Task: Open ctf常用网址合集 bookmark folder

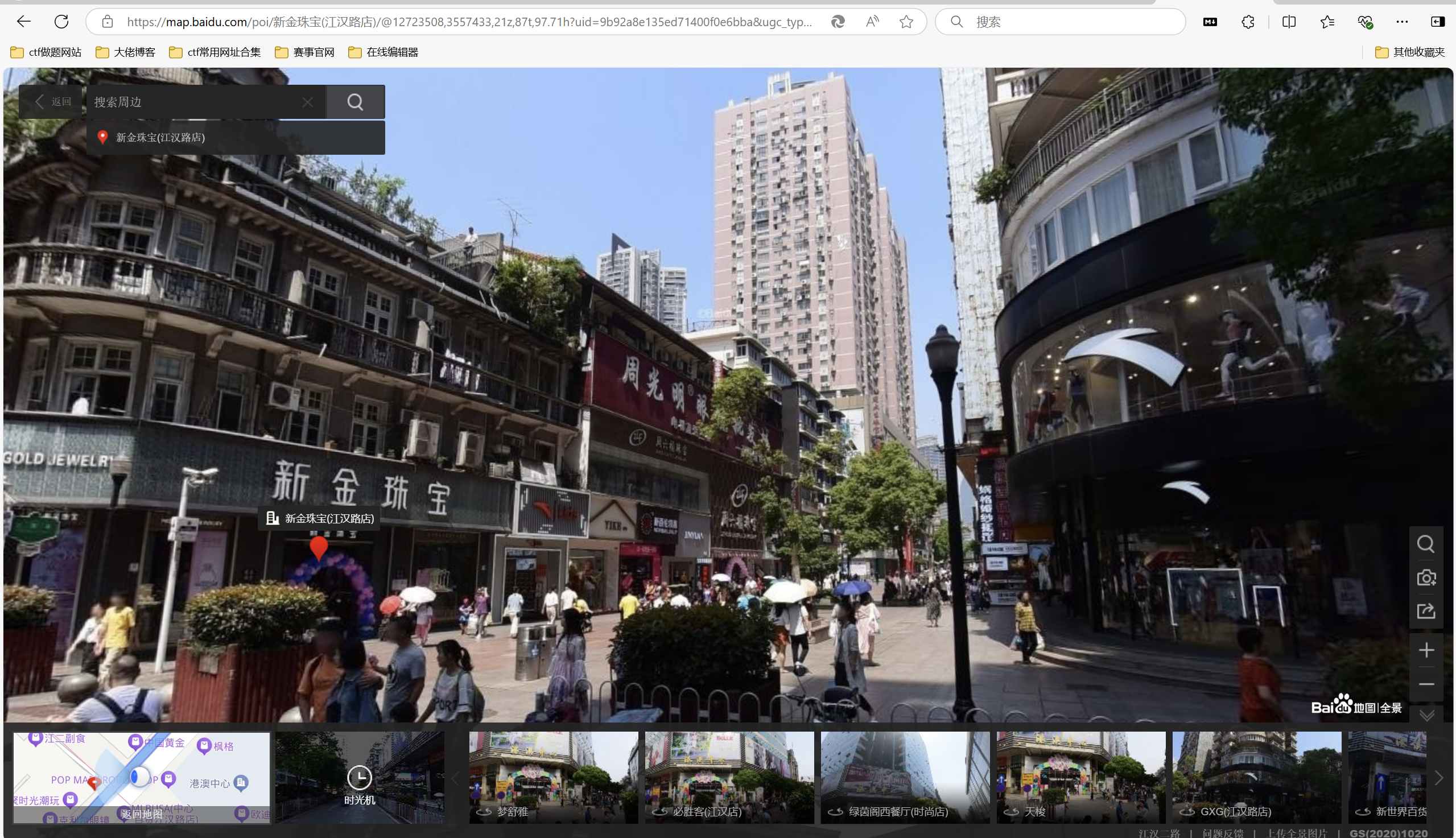Action: (215, 52)
